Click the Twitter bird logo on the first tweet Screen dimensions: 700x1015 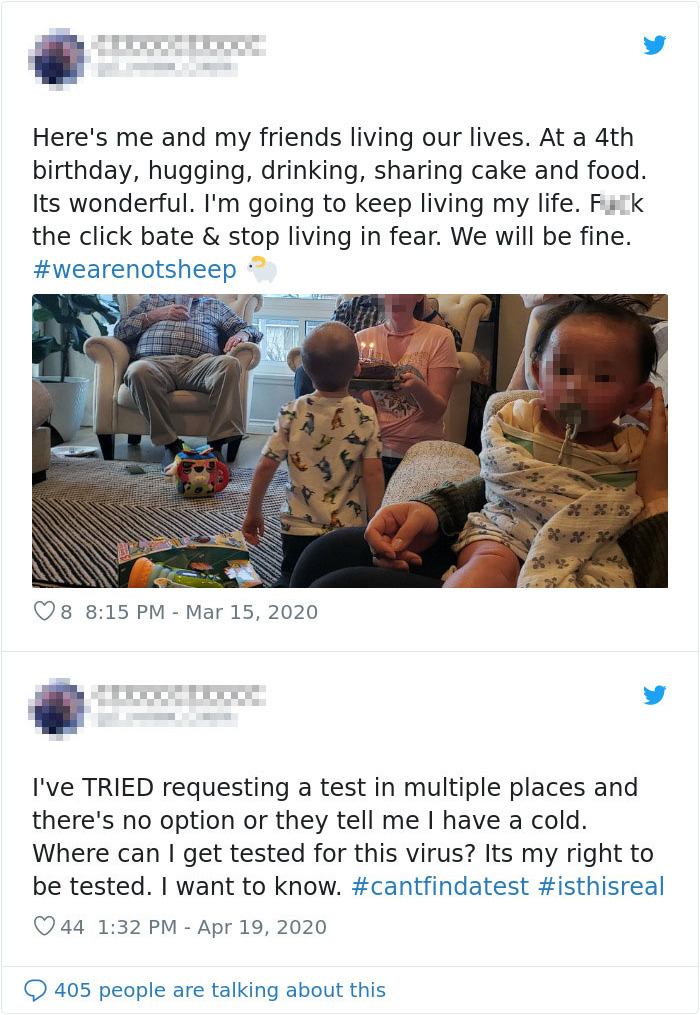pos(655,45)
